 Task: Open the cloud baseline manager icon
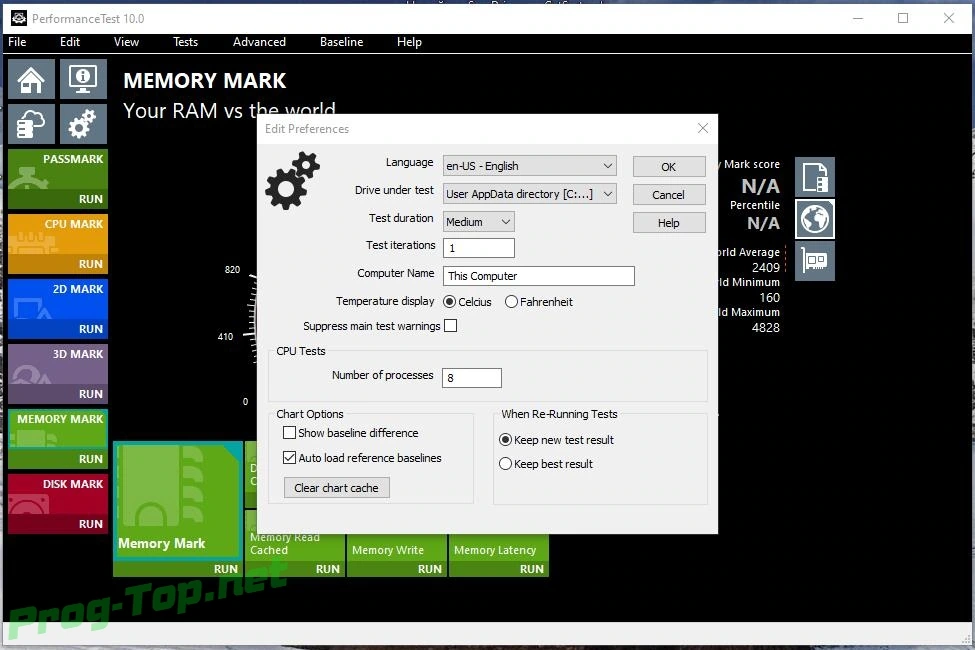point(32,124)
